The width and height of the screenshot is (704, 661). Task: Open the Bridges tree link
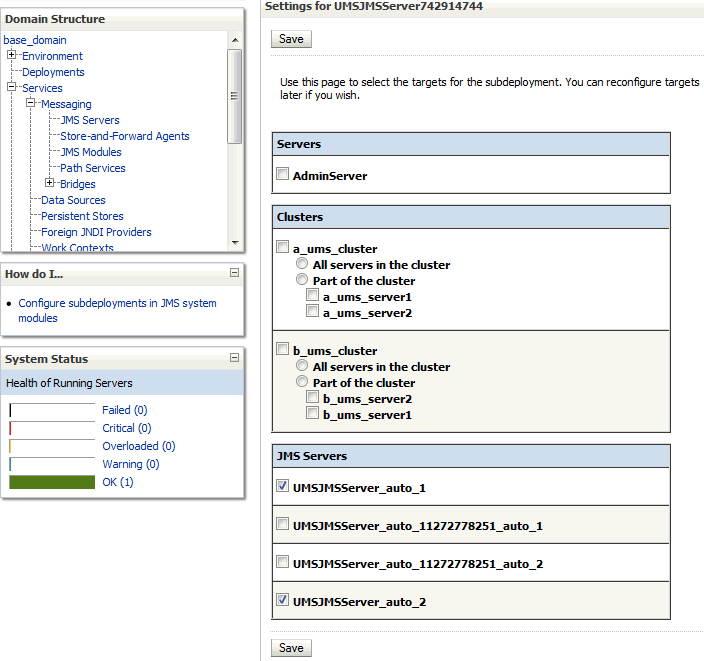(x=78, y=184)
